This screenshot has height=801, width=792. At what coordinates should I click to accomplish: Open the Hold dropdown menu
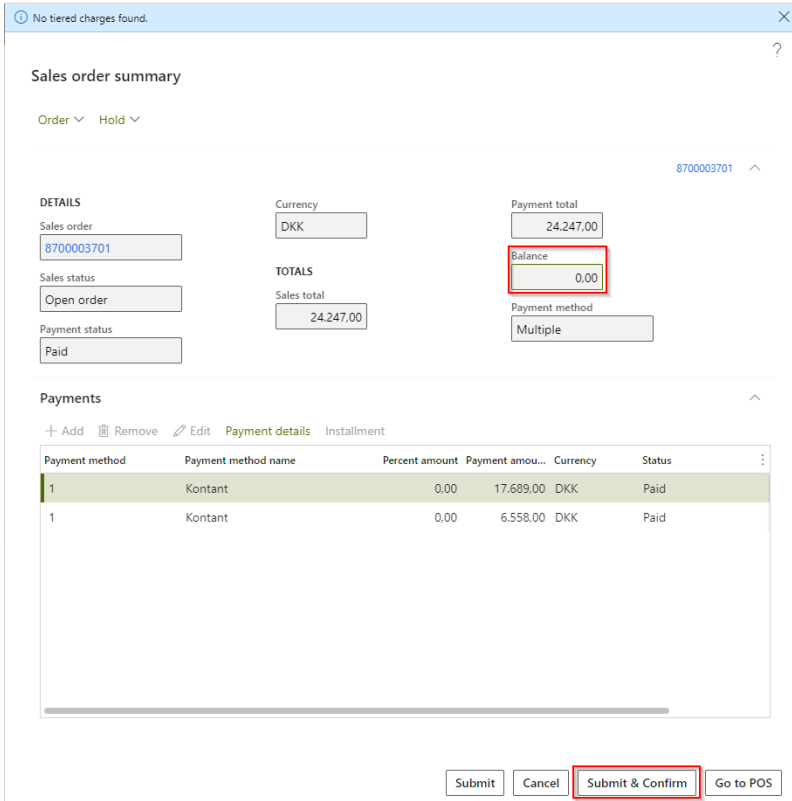tap(119, 120)
